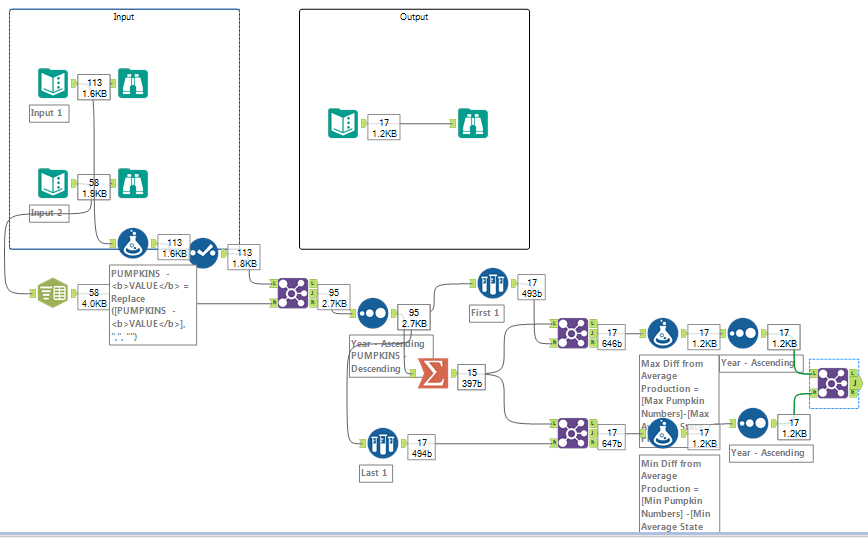Click the 17 494b record count label
Screen dimensions: 868x538
point(421,448)
